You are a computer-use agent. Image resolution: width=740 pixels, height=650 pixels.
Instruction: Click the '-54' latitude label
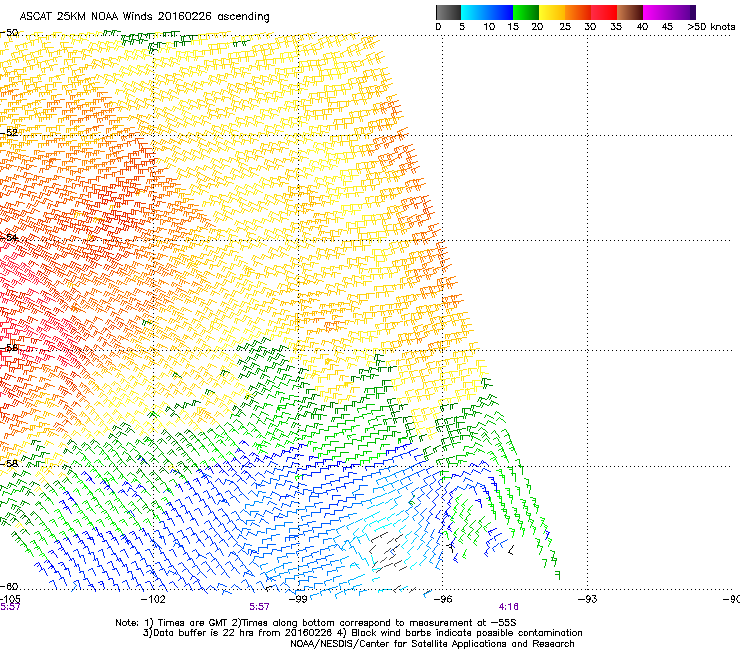pos(9,237)
